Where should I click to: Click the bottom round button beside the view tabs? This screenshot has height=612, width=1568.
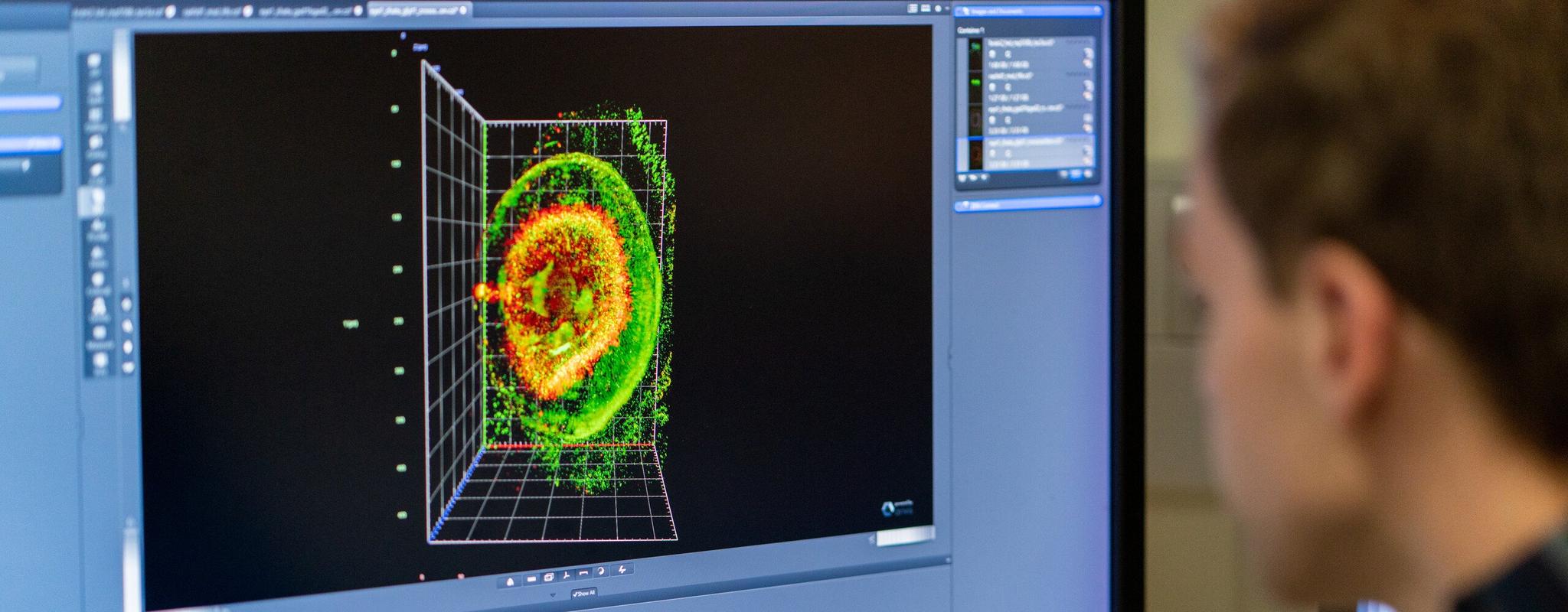click(127, 367)
